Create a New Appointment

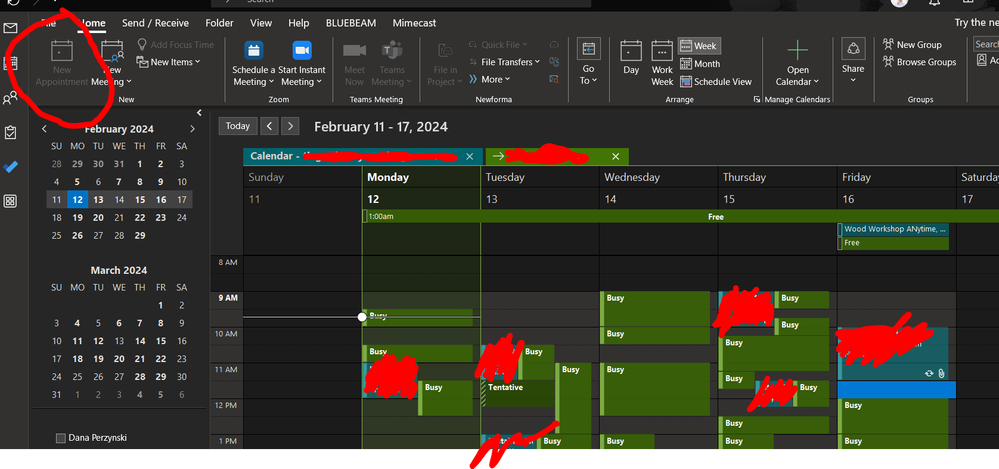click(x=62, y=62)
